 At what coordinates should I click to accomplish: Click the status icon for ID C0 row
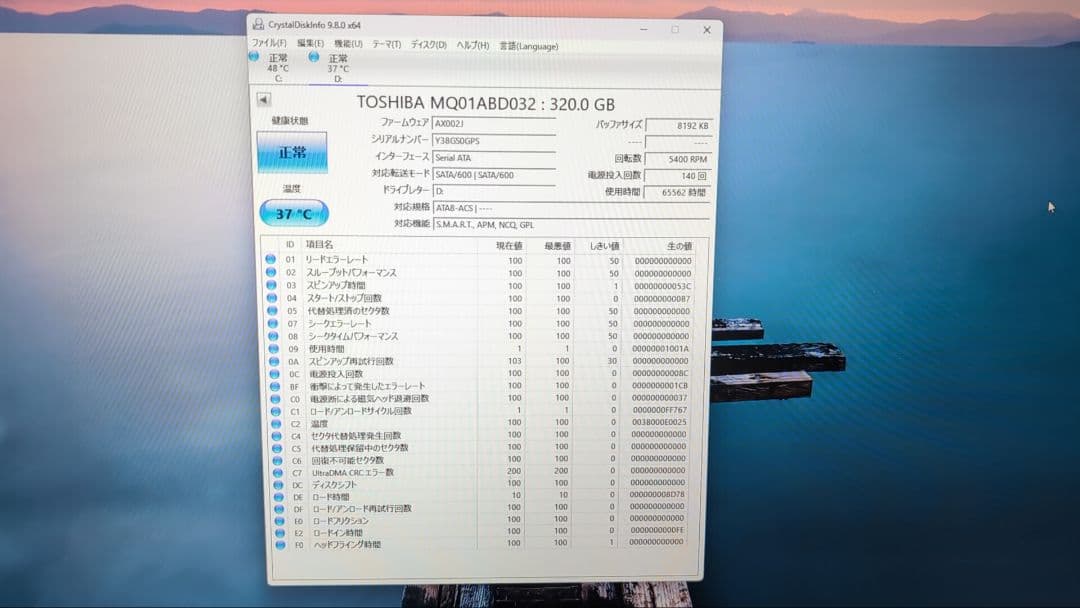[x=276, y=399]
